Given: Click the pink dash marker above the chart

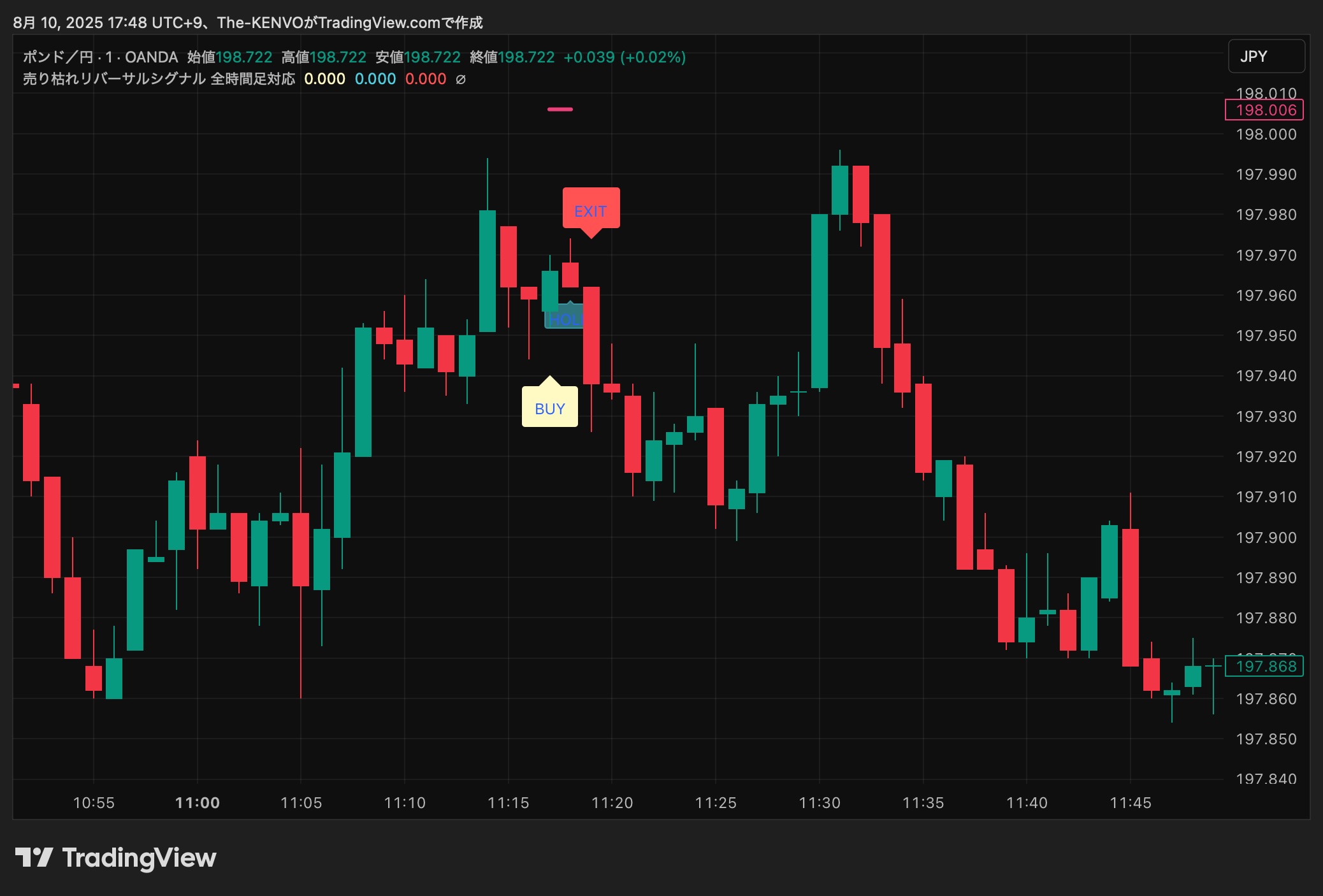Looking at the screenshot, I should coord(560,110).
